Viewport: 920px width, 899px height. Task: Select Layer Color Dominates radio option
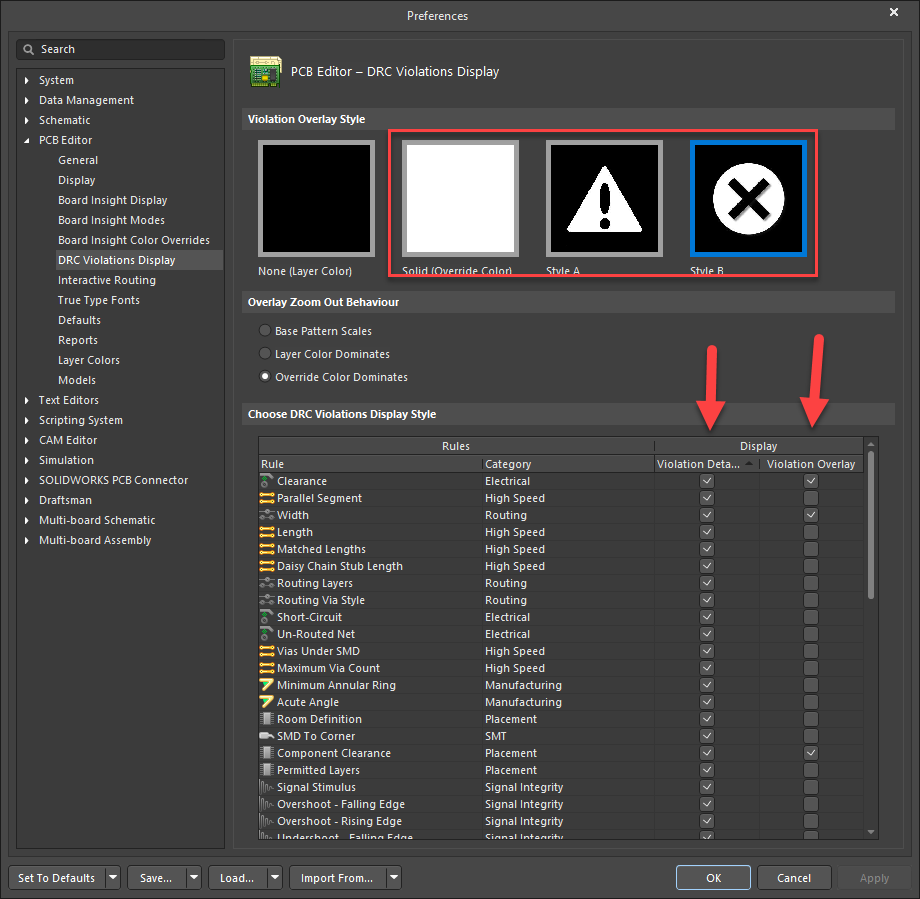pos(265,354)
